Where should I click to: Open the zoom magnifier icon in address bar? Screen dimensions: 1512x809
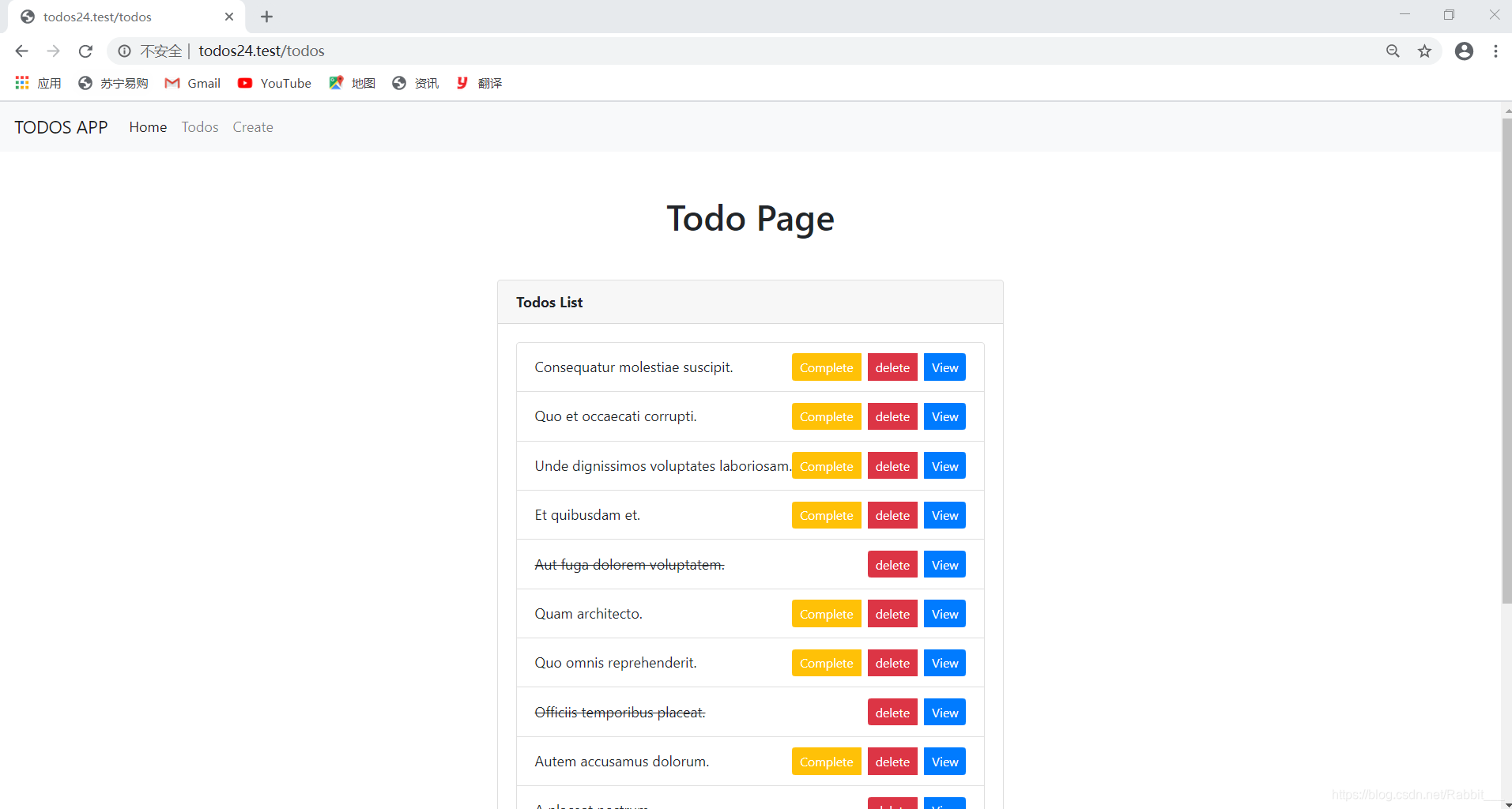(1393, 51)
